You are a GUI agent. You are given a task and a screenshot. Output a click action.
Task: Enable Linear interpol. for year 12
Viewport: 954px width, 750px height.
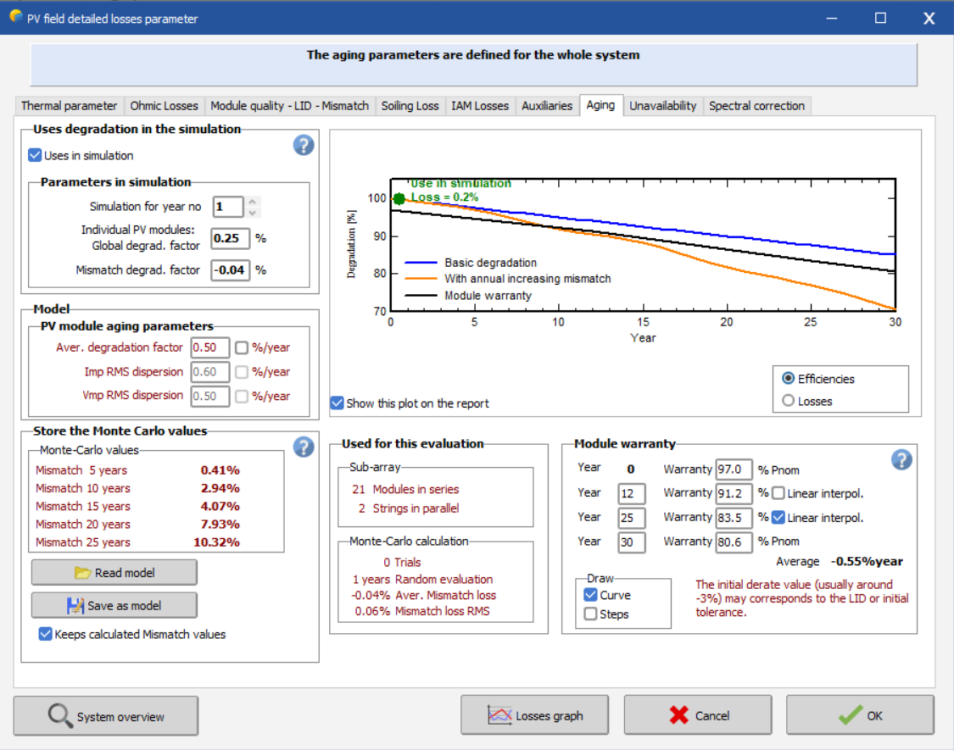coord(778,494)
